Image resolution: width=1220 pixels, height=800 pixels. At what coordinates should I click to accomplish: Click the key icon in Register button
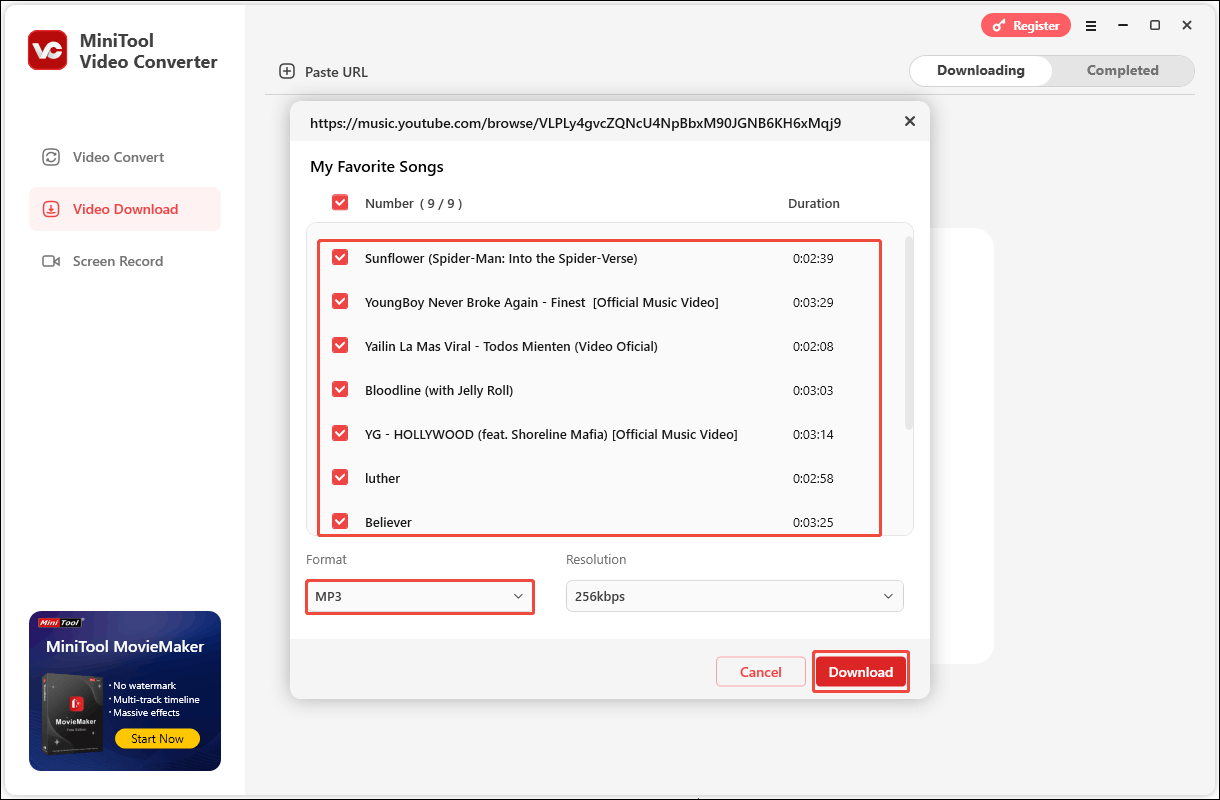click(x=1000, y=26)
